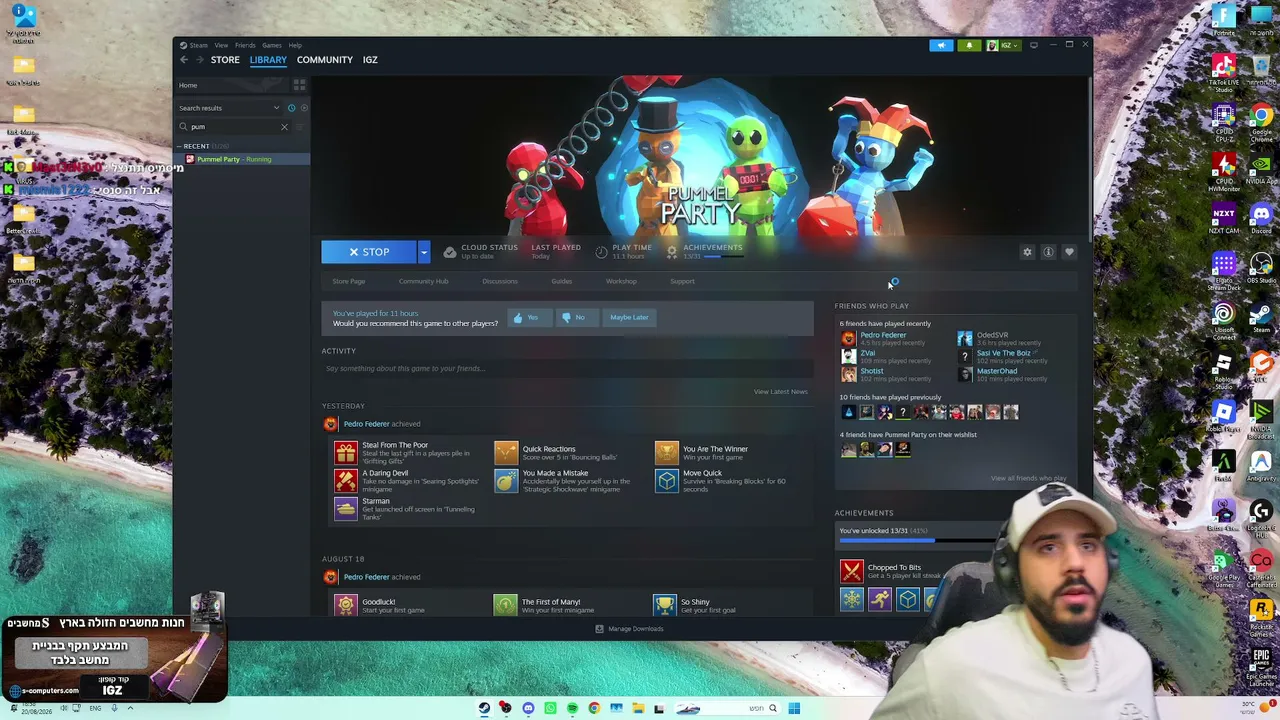Clear the library search text
The width and height of the screenshot is (1280, 720).
click(284, 127)
